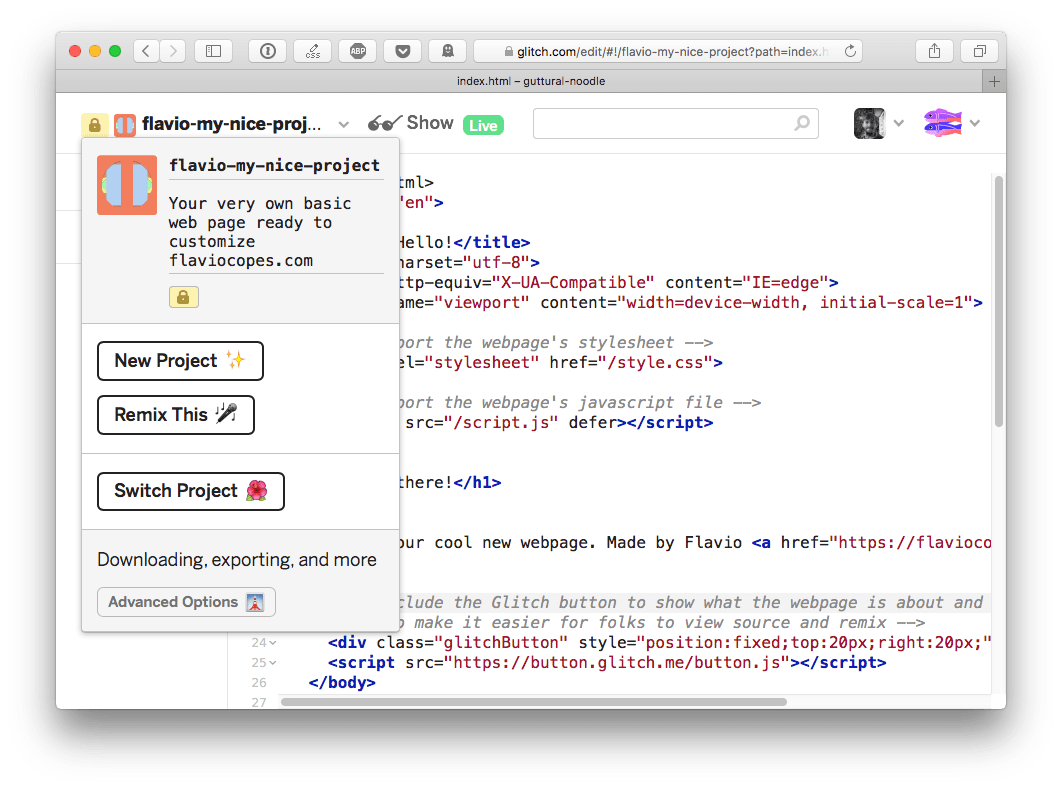Click the headphones project avatar in the popup
1062x789 pixels.
pos(126,185)
